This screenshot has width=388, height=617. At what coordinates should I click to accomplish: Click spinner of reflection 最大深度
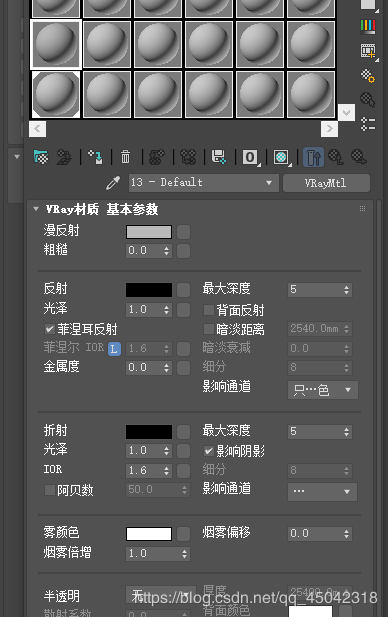pyautogui.click(x=346, y=290)
